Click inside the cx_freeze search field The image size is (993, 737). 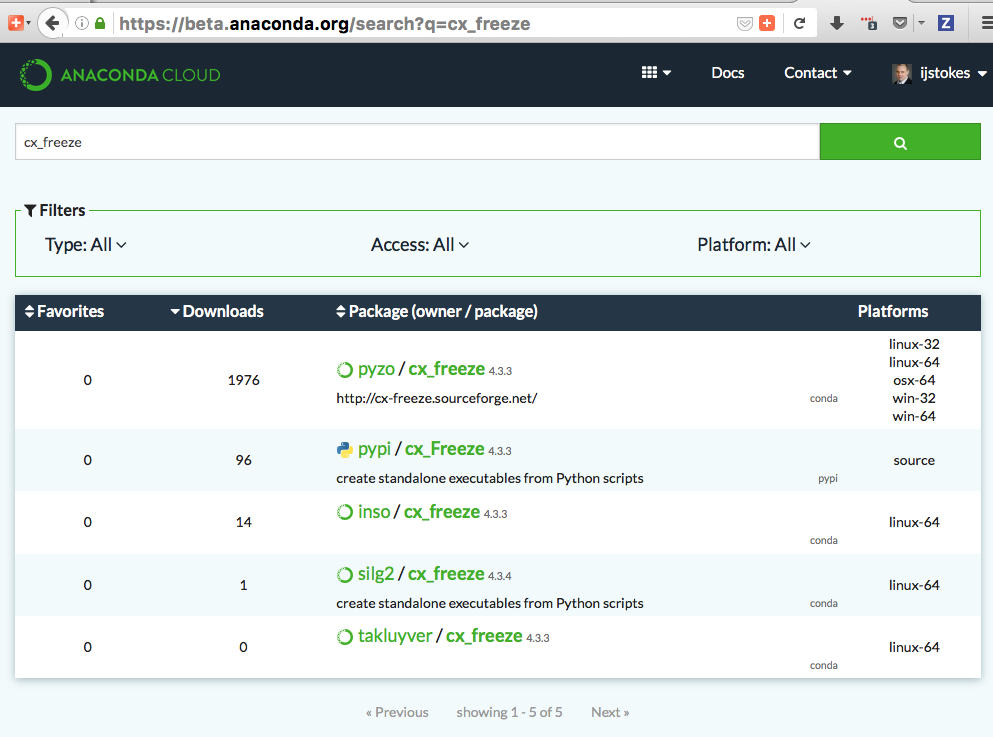tap(400, 141)
